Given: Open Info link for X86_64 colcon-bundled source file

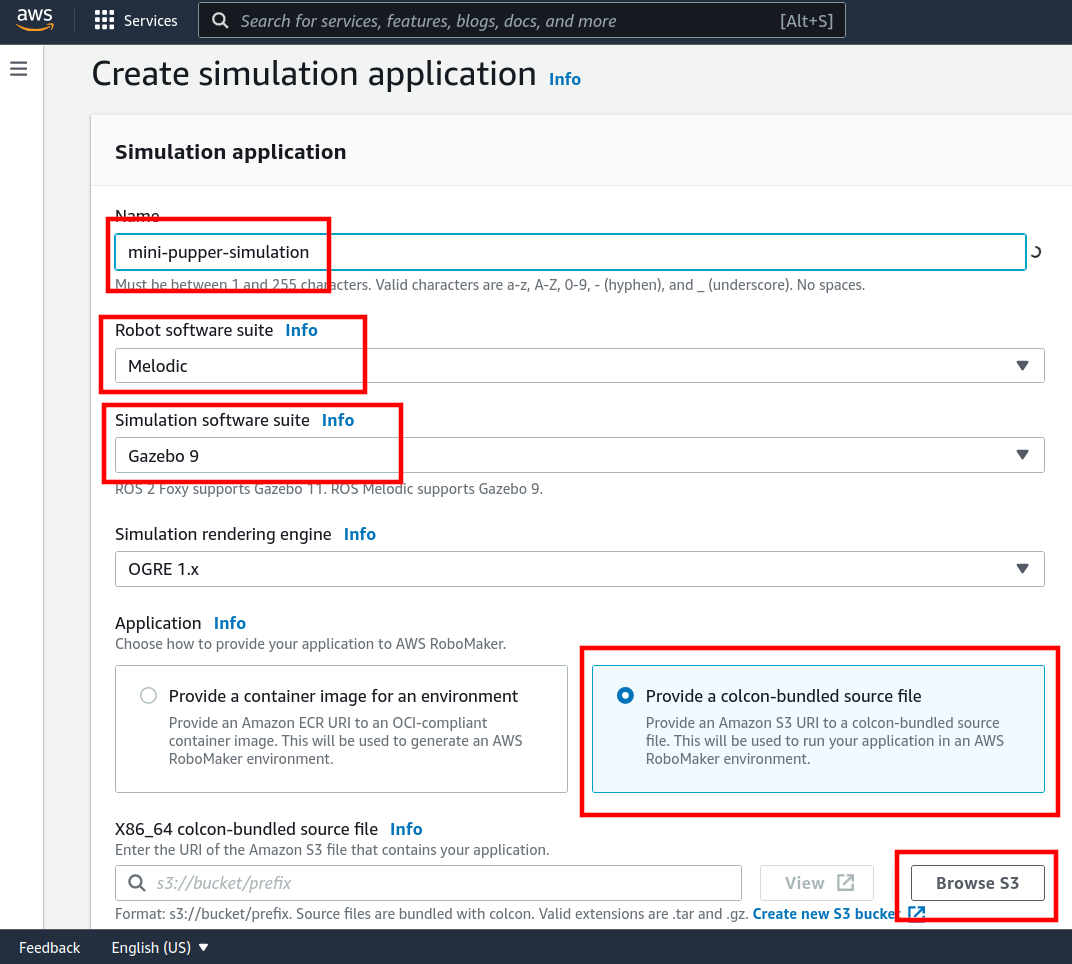Looking at the screenshot, I should pos(406,829).
